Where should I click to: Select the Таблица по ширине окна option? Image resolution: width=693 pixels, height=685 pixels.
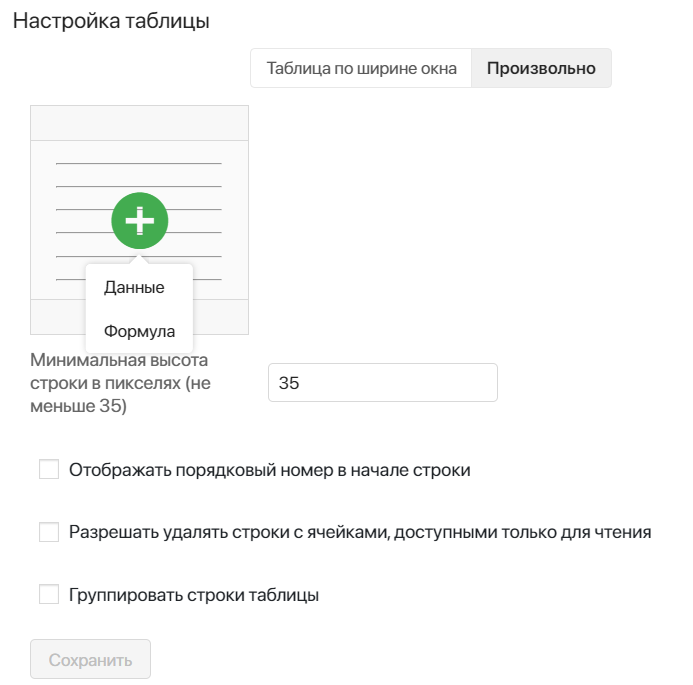(361, 68)
